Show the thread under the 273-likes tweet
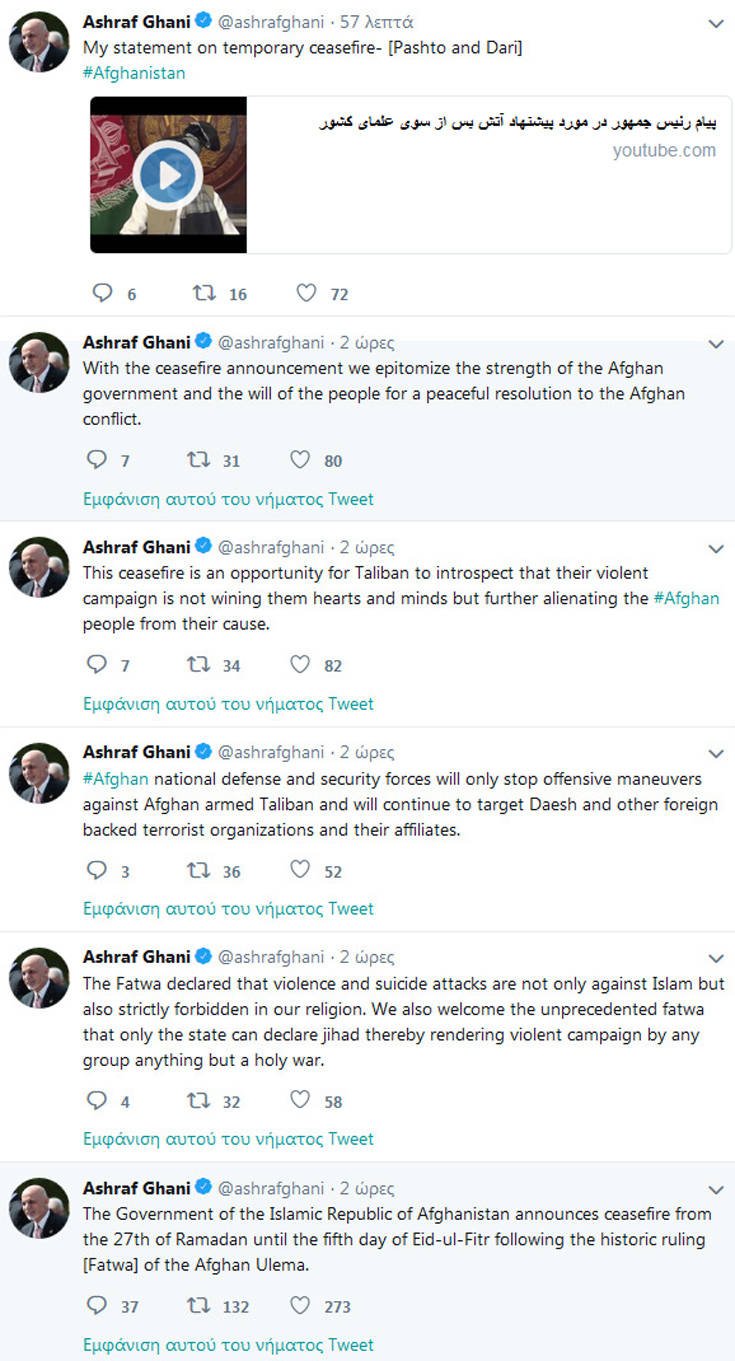The width and height of the screenshot is (735, 1361). (x=228, y=1344)
